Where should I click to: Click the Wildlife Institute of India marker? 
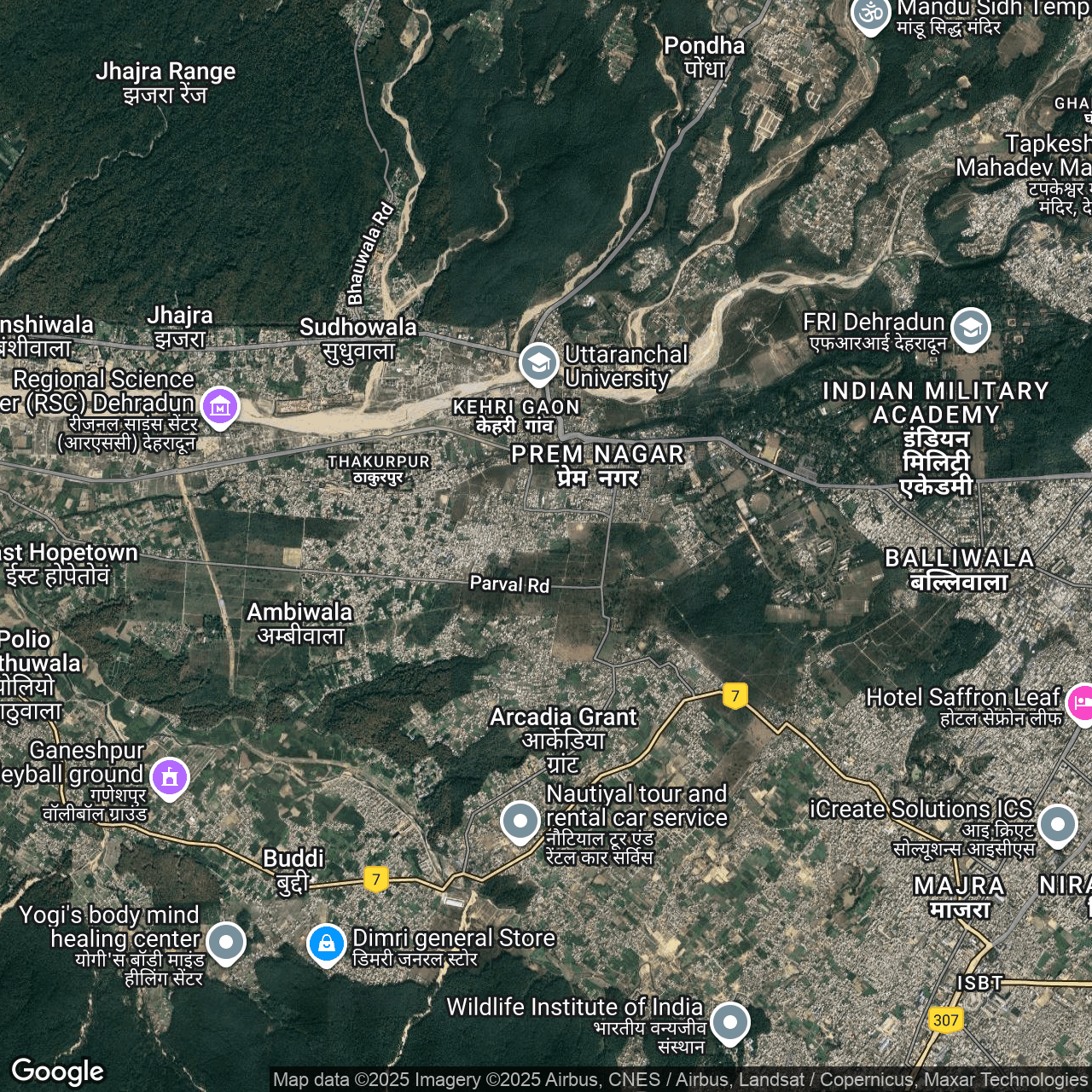point(729,1021)
